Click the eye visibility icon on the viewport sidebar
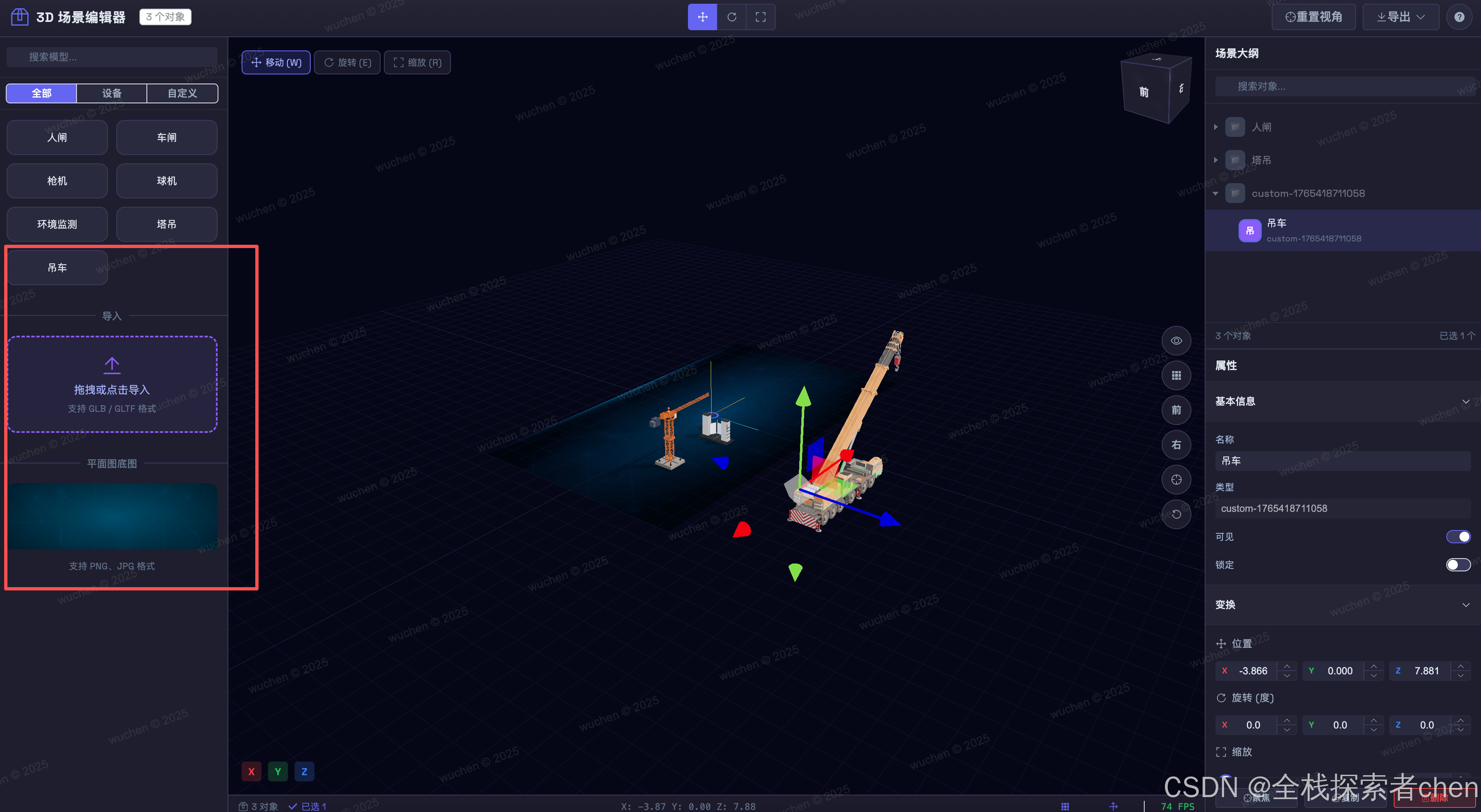This screenshot has width=1481, height=812. pos(1176,340)
